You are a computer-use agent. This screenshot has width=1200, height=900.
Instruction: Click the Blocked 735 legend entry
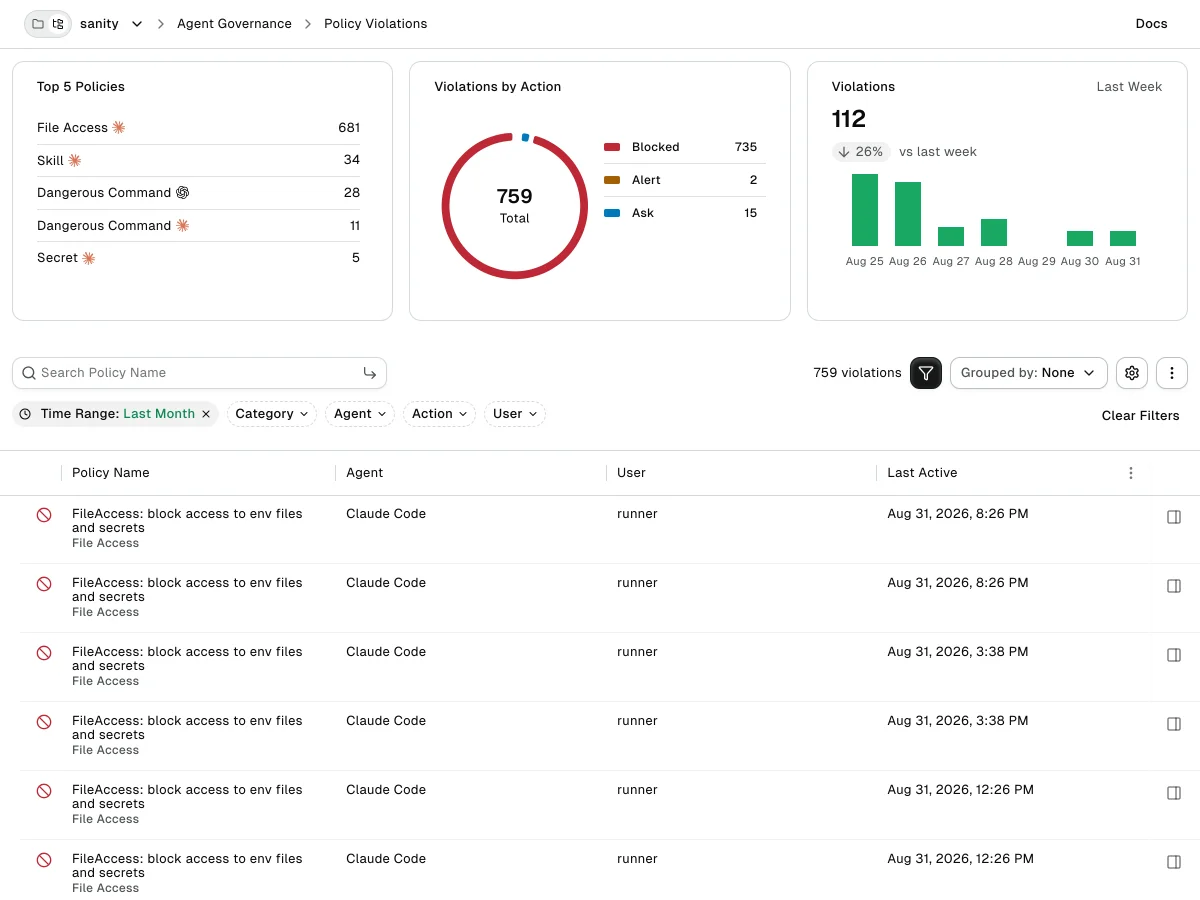(x=685, y=147)
